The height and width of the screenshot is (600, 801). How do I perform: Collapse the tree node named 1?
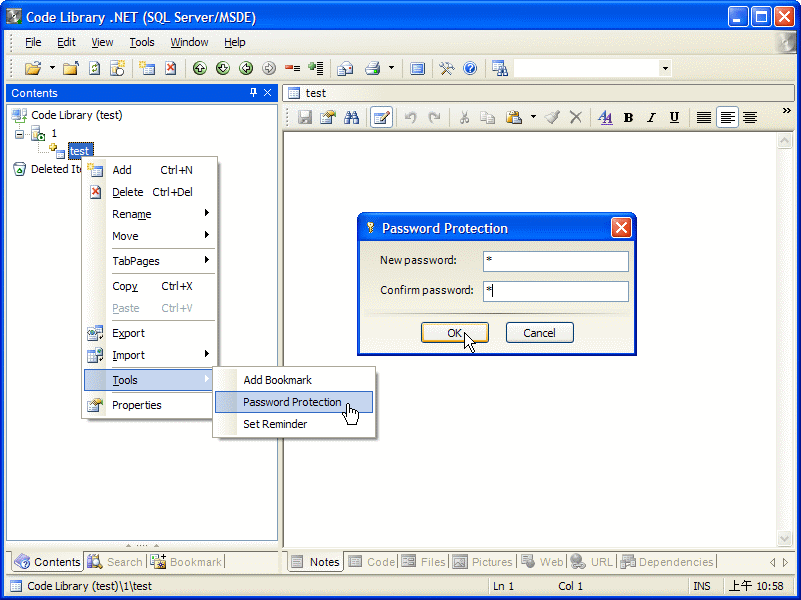19,134
